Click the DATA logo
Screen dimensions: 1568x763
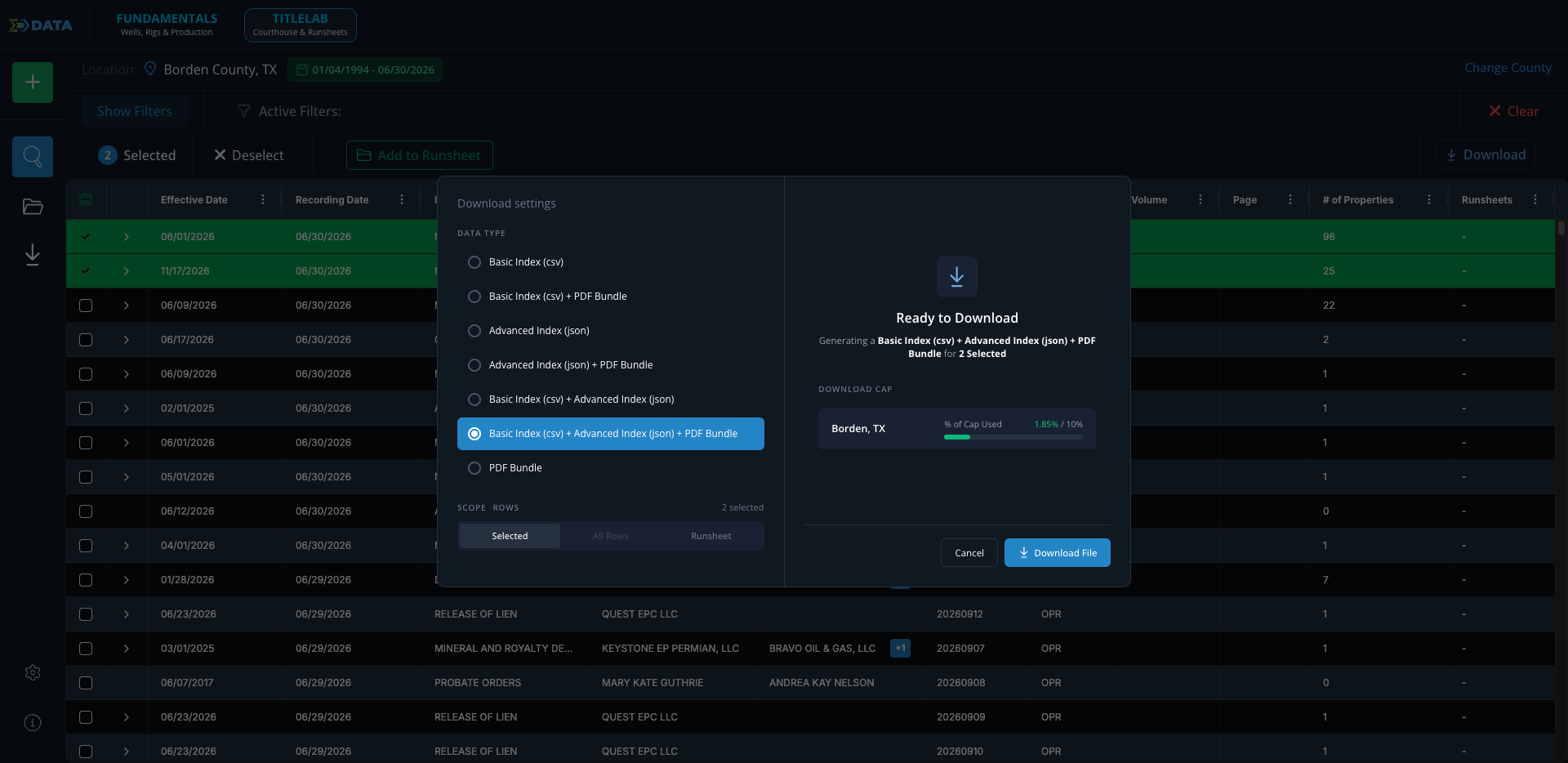(41, 25)
